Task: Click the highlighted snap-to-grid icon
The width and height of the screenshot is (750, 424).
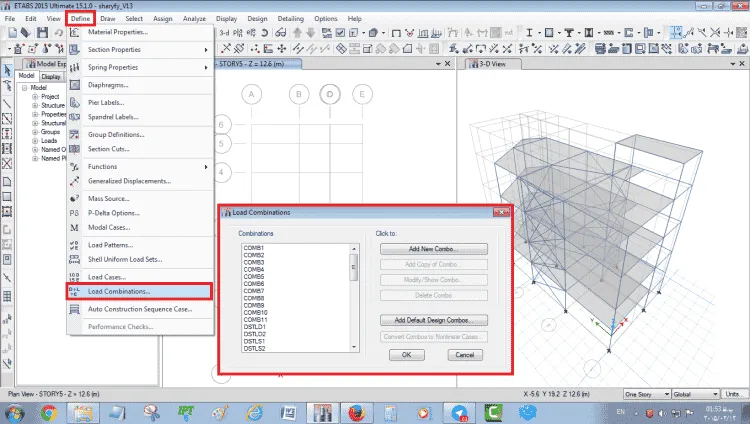Action: point(676,33)
